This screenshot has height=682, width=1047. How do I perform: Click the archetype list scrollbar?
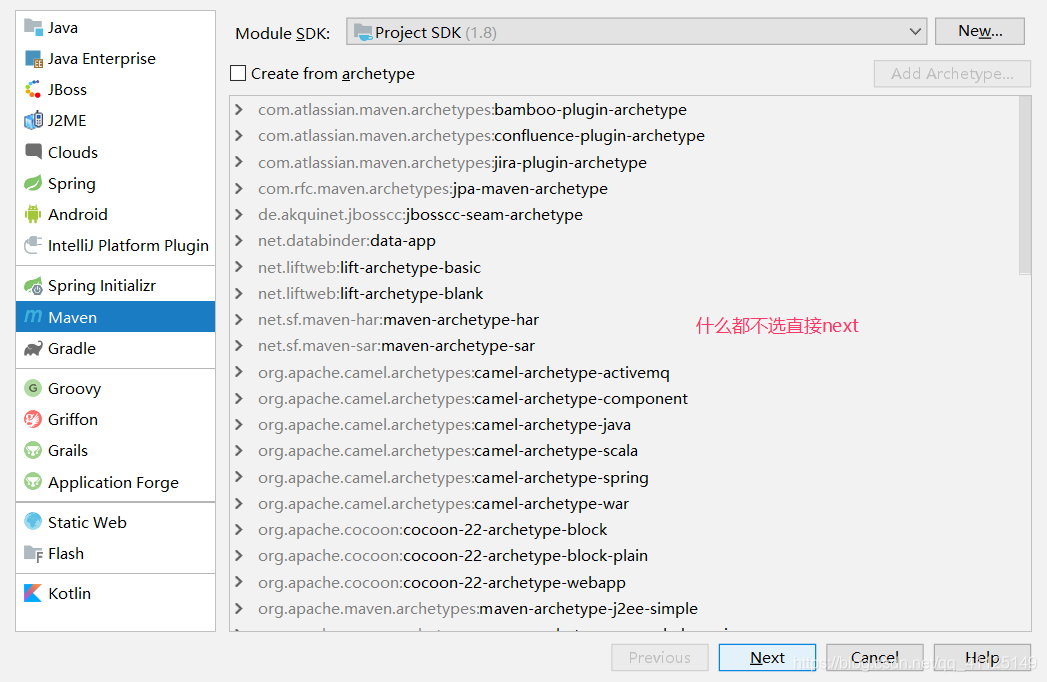[x=1025, y=186]
